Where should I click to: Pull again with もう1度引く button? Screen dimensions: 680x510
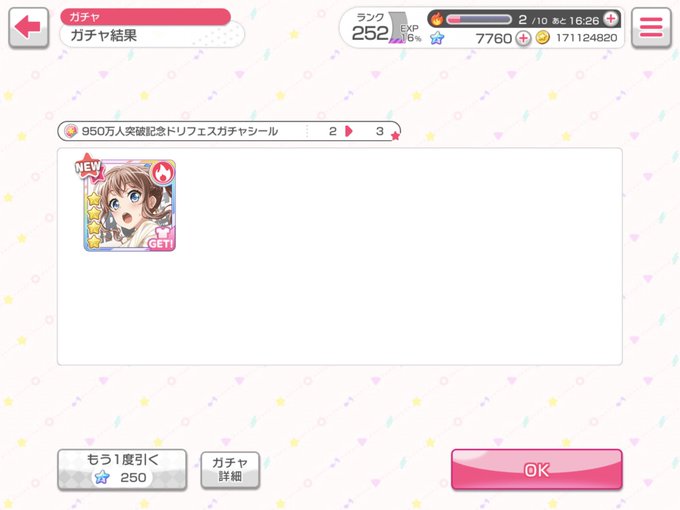point(122,470)
